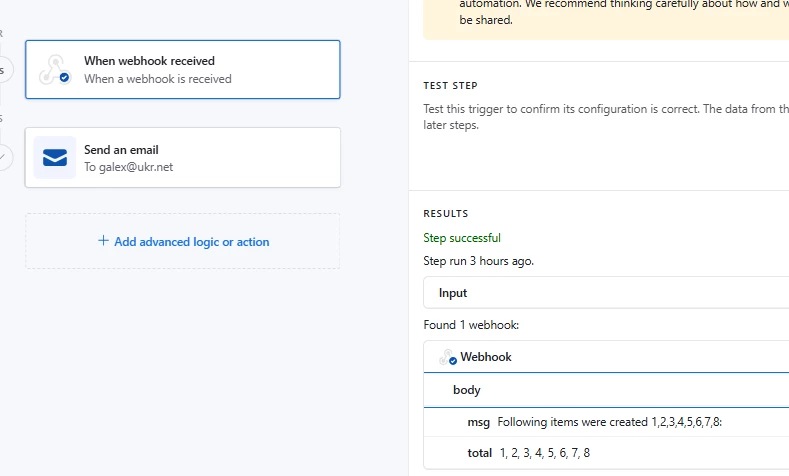The width and height of the screenshot is (789, 476).
Task: Click the "Found 1 webhook" text
Action: 471,325
